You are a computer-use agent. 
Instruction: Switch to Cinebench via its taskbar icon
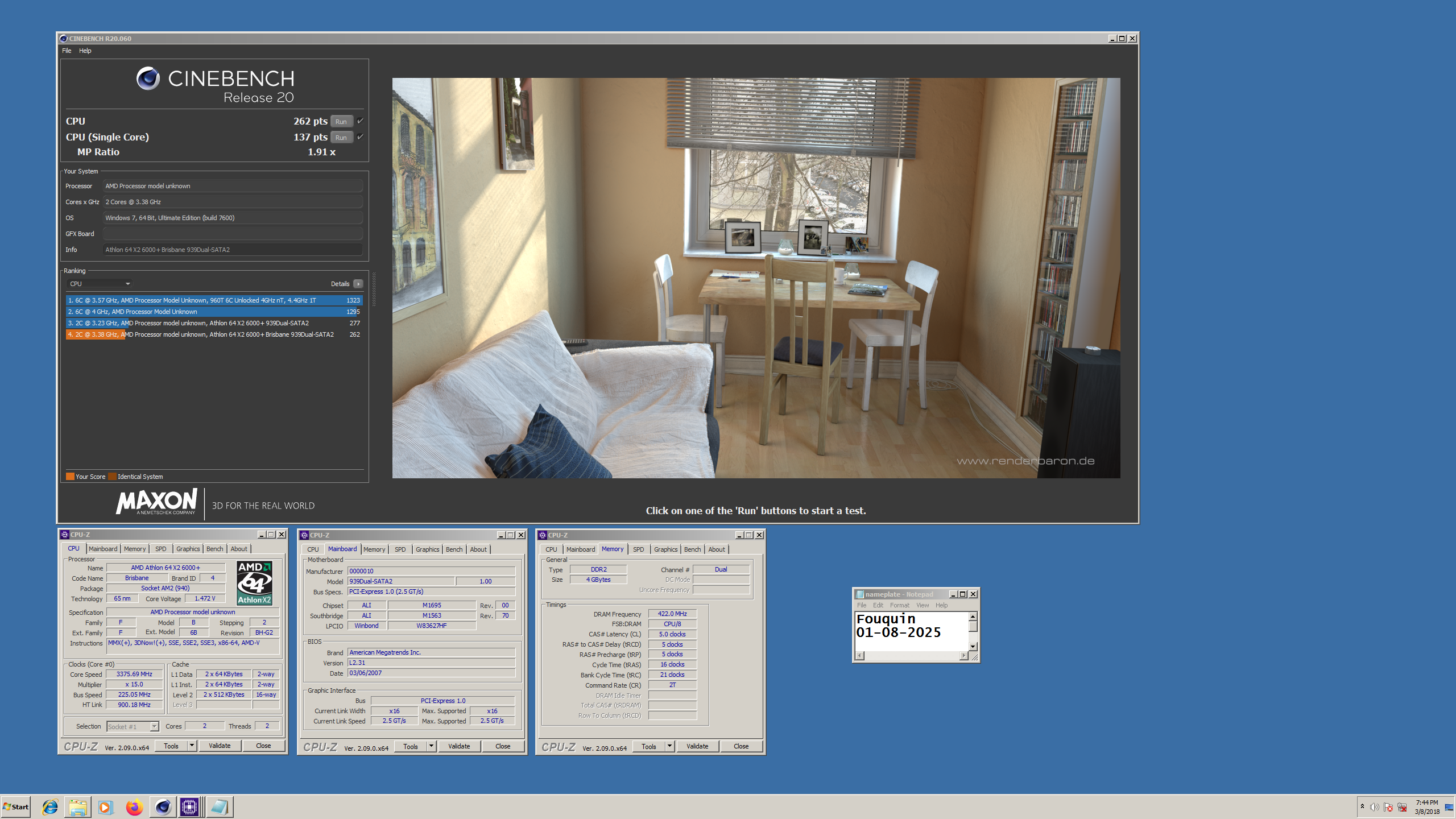[x=163, y=806]
